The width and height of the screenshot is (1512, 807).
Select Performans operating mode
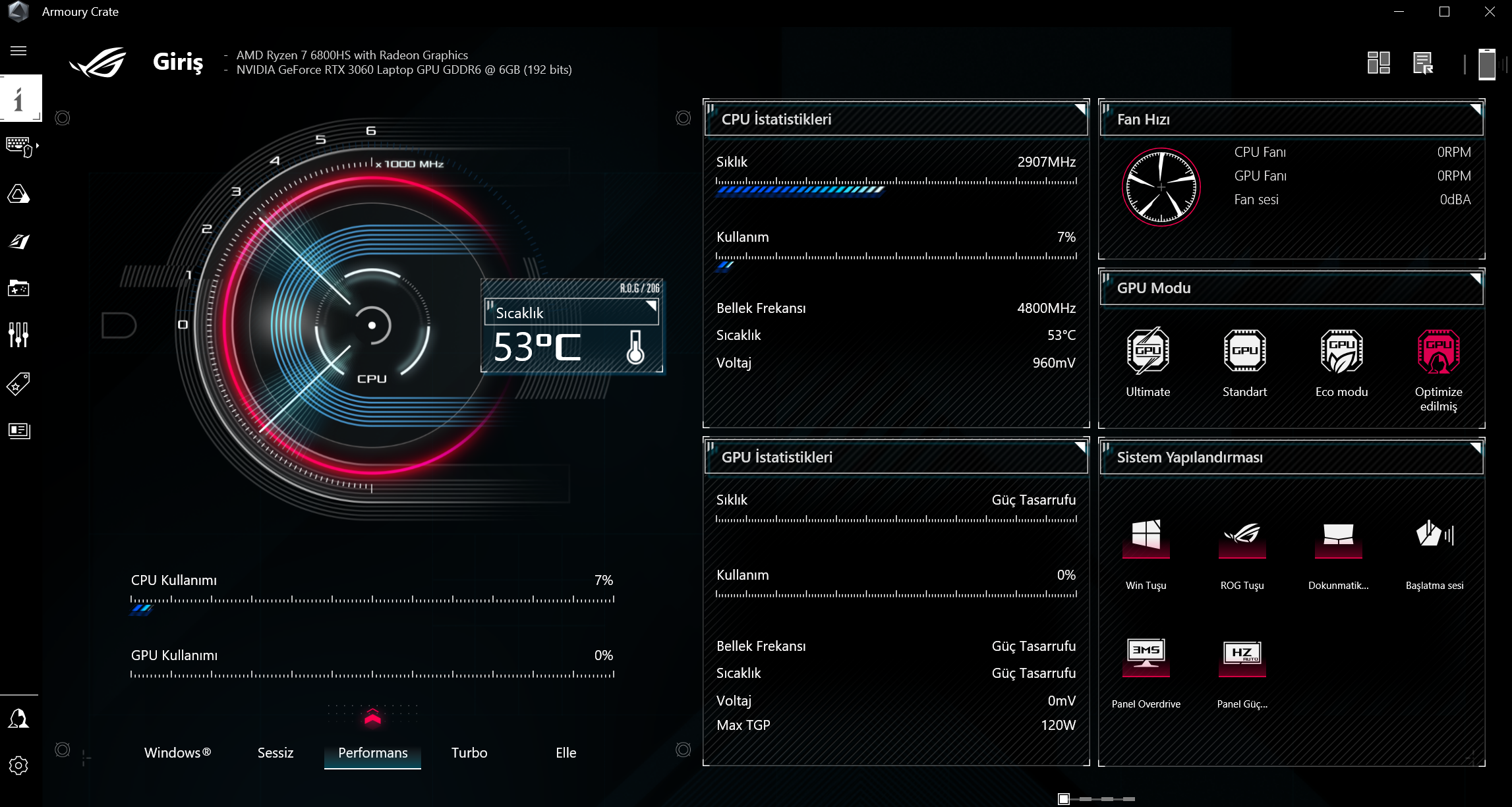[x=372, y=752]
